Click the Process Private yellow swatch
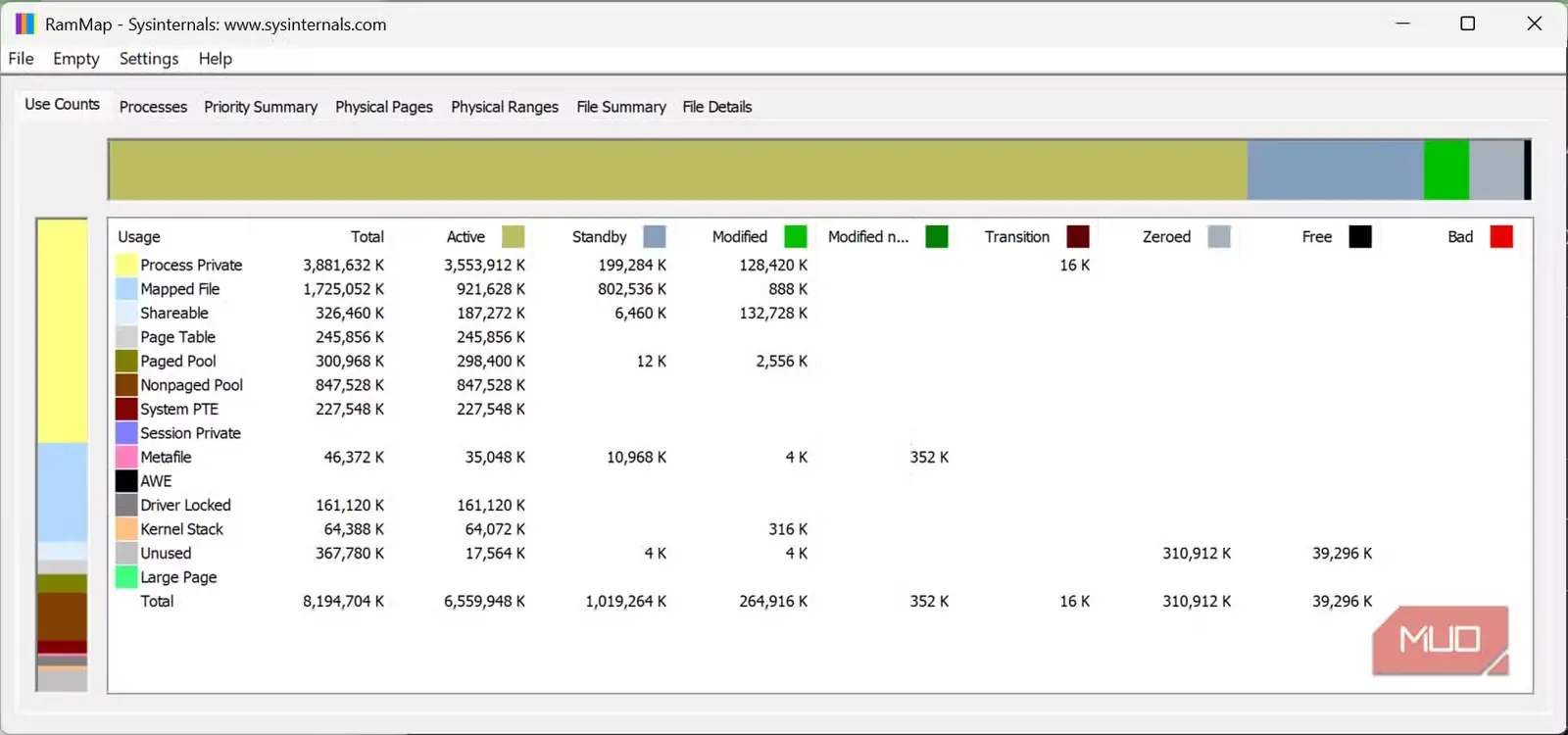 coord(126,265)
